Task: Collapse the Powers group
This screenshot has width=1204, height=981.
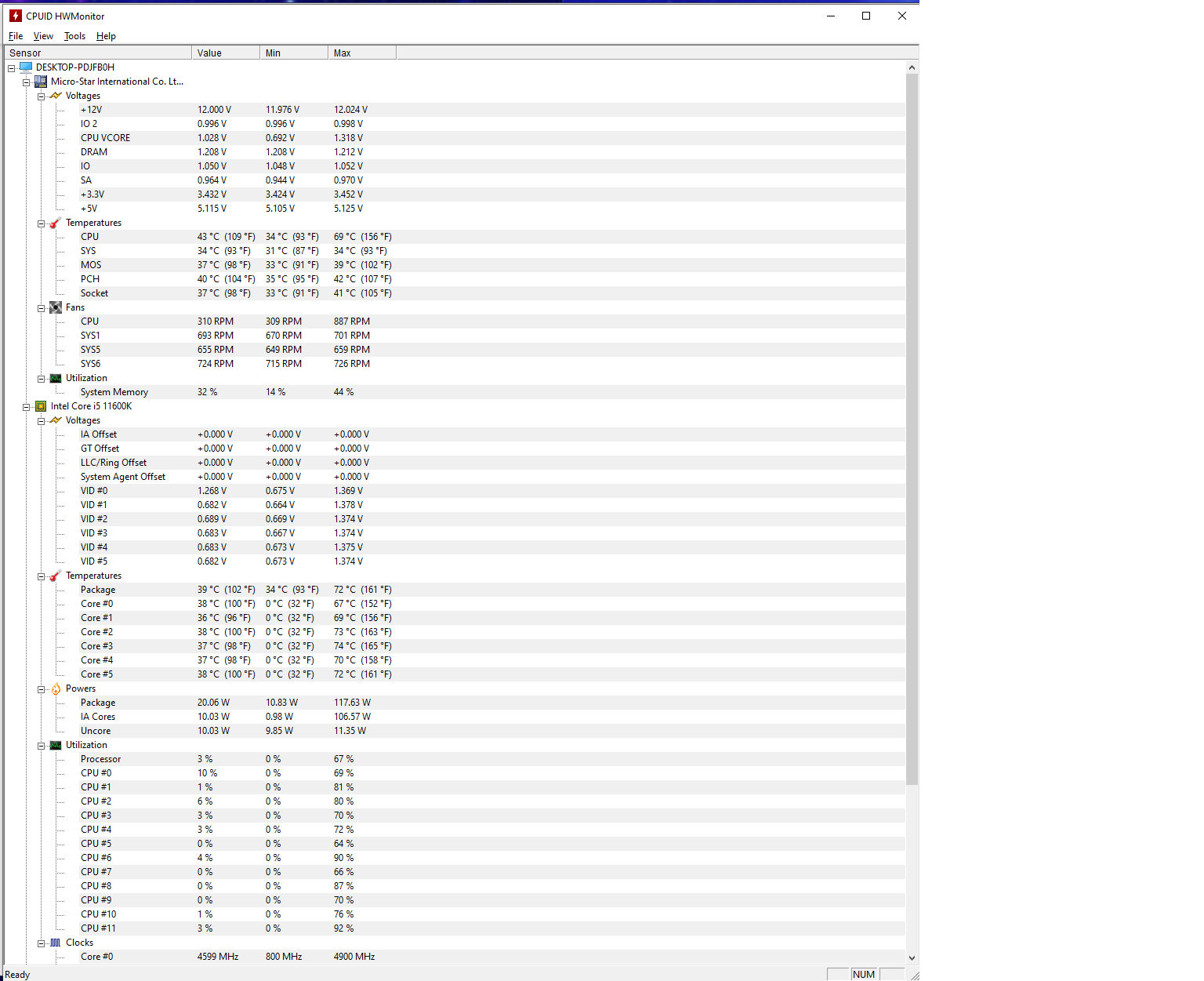Action: click(x=42, y=689)
